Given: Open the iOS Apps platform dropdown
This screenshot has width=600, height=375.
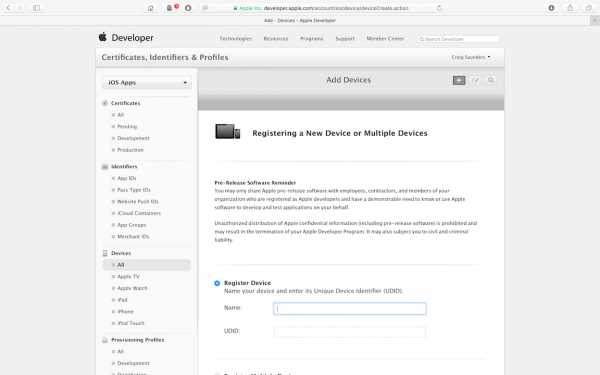Looking at the screenshot, I should click(x=147, y=83).
